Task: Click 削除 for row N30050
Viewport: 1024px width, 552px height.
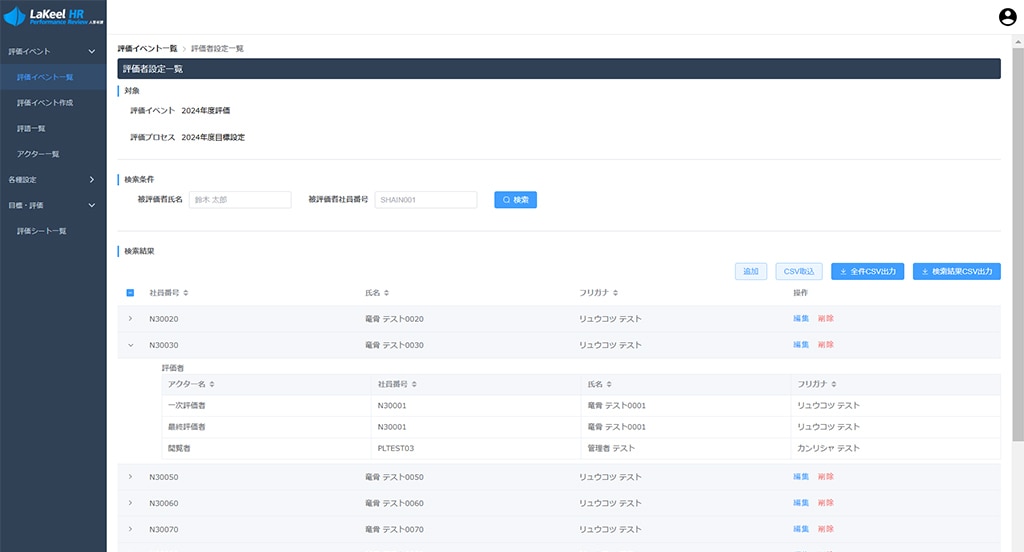Action: tap(825, 477)
